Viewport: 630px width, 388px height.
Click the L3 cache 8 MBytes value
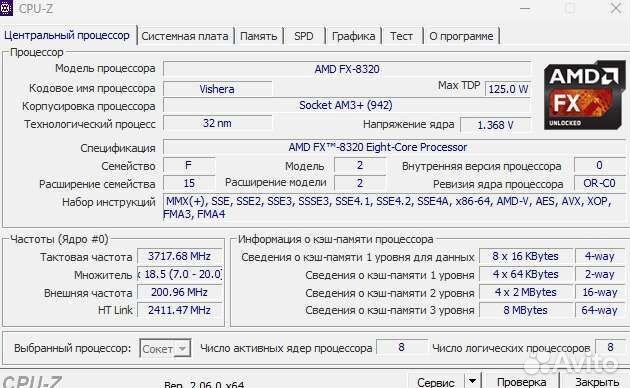coord(525,310)
